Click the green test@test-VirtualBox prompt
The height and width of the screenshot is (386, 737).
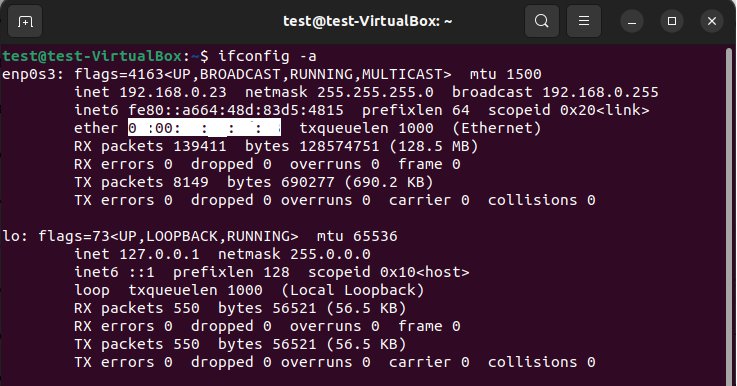point(92,56)
